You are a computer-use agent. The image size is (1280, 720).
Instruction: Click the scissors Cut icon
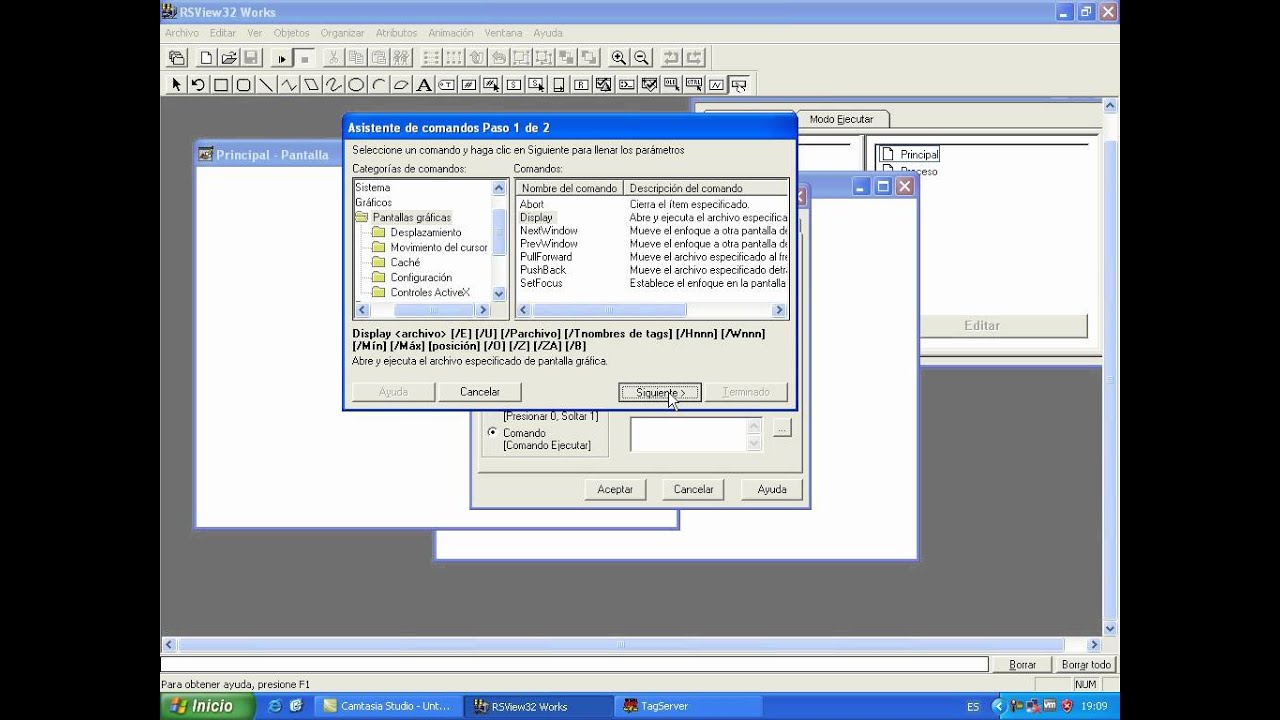pyautogui.click(x=333, y=58)
